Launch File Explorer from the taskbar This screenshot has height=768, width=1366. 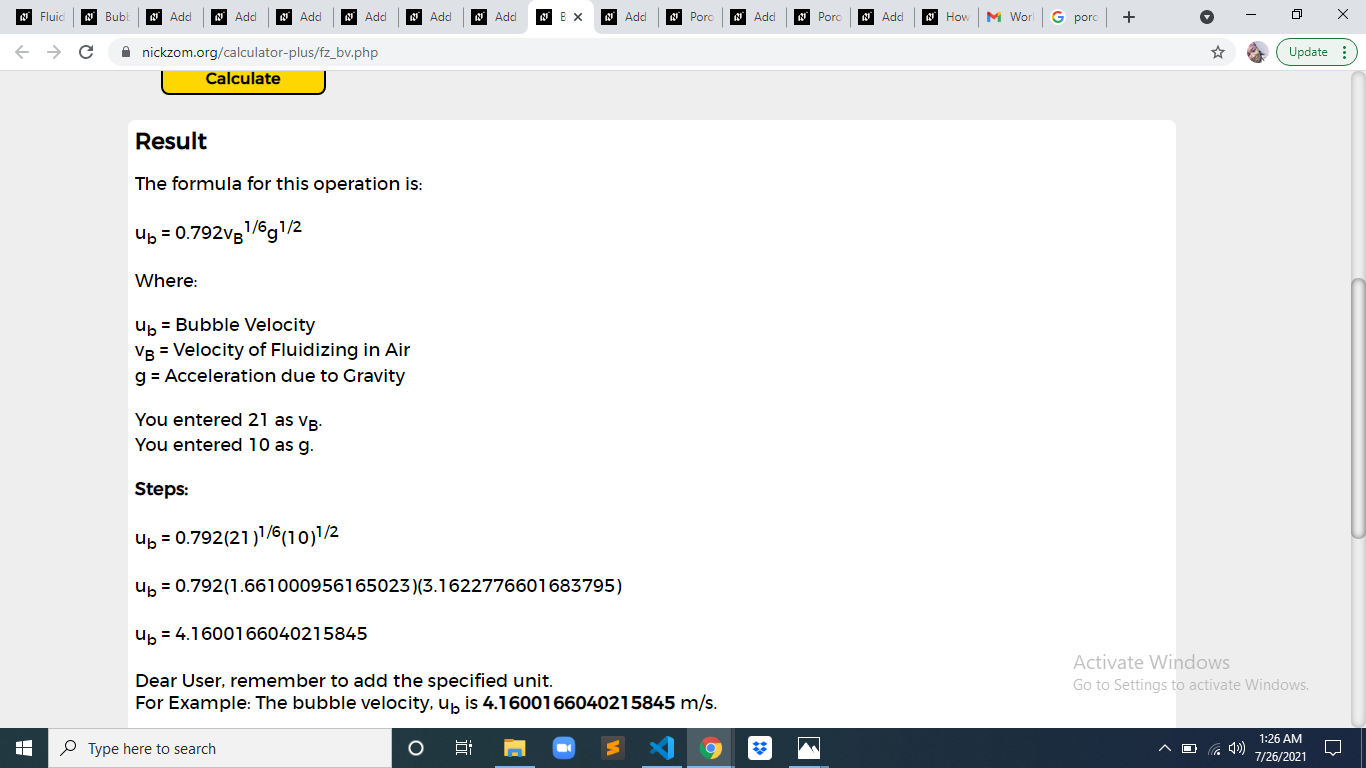coord(514,748)
